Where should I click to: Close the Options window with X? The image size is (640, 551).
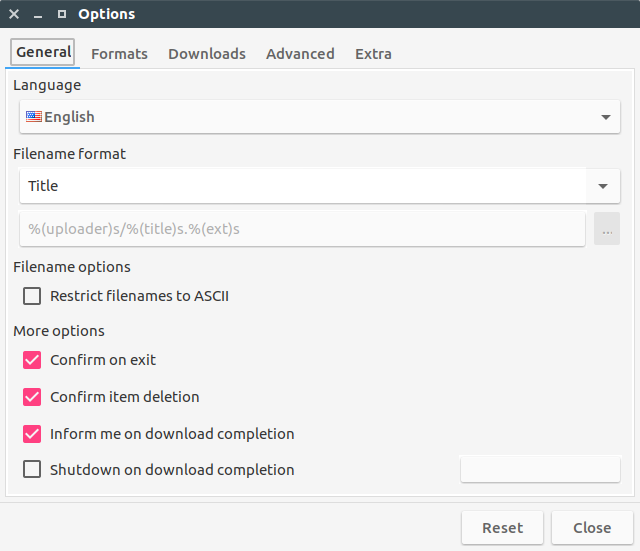[x=14, y=14]
